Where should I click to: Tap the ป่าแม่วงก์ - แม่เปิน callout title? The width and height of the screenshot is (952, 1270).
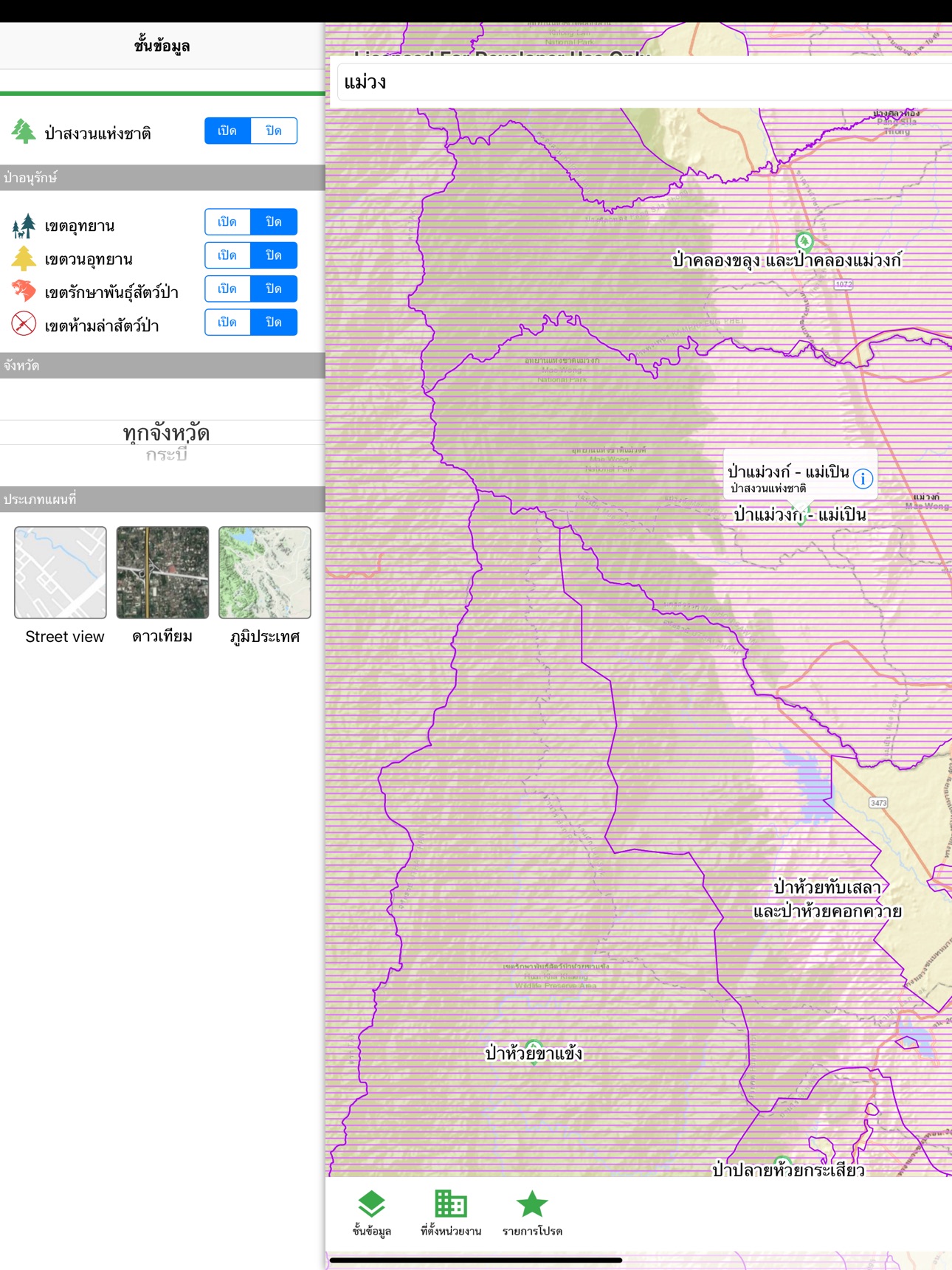[x=788, y=471]
